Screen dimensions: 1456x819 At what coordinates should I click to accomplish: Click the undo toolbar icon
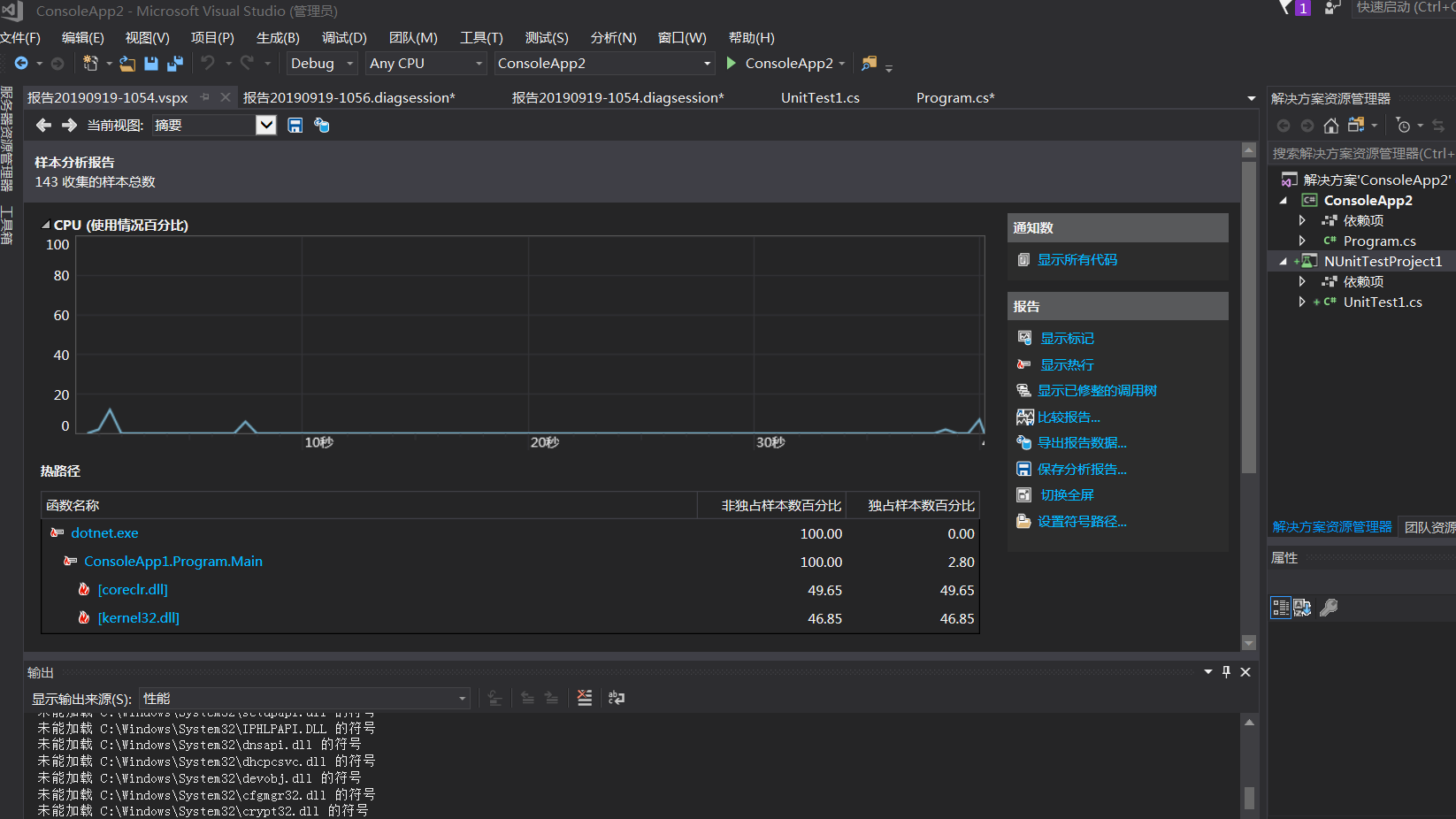click(x=208, y=64)
